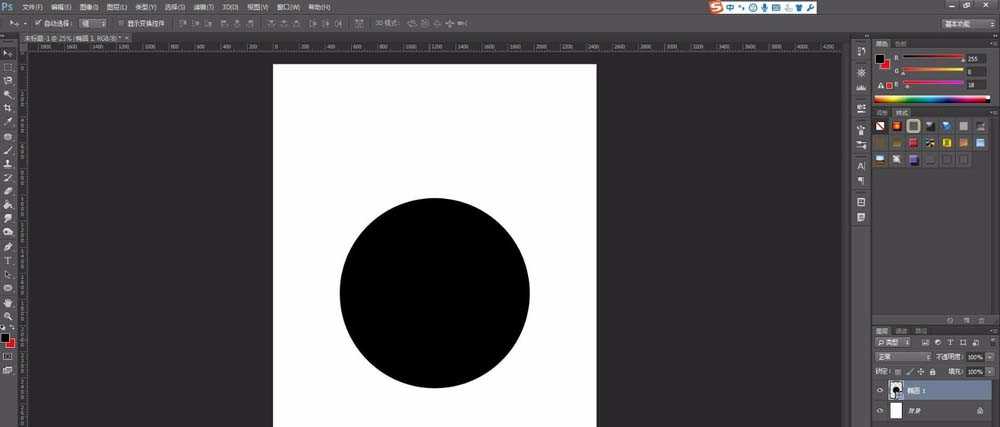Select the Rectangular Marquee tool
1000x427 pixels.
click(x=8, y=67)
